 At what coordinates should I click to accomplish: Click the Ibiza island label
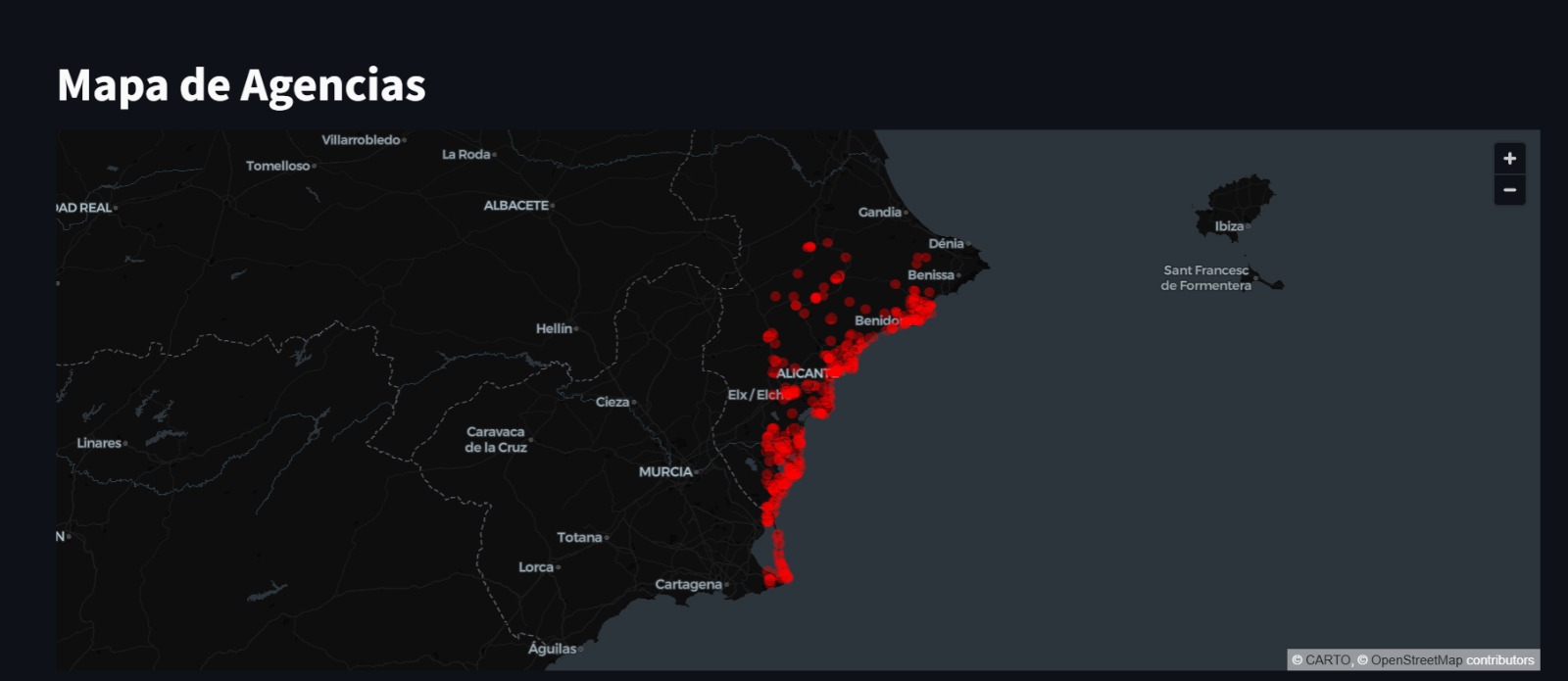click(1229, 226)
